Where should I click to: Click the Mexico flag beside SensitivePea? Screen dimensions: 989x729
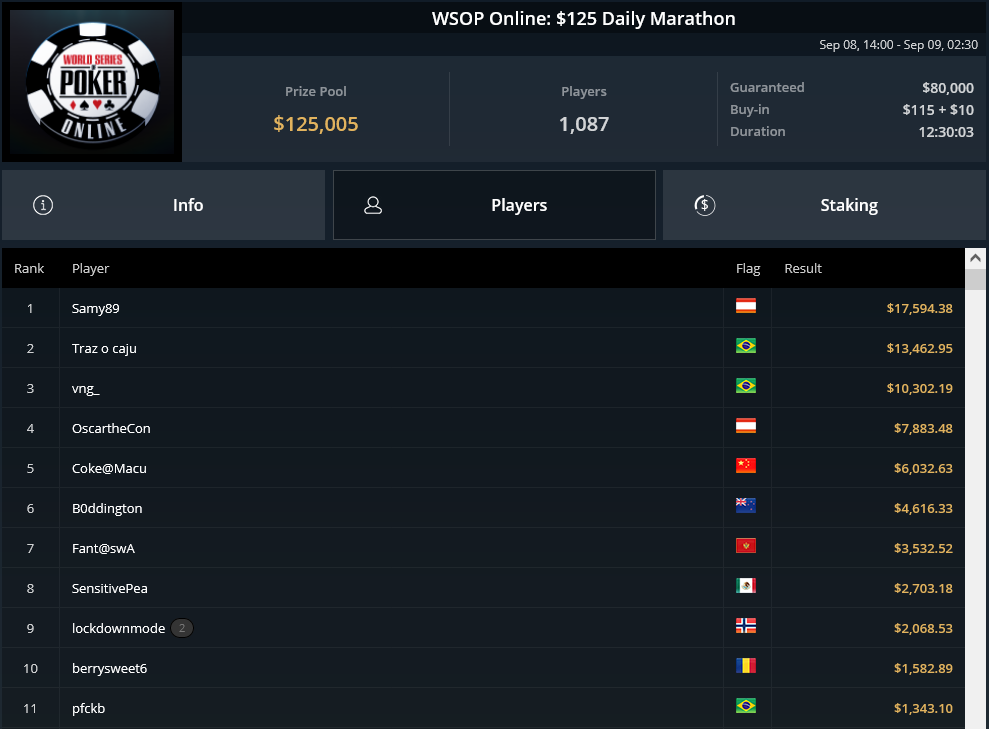tap(746, 585)
